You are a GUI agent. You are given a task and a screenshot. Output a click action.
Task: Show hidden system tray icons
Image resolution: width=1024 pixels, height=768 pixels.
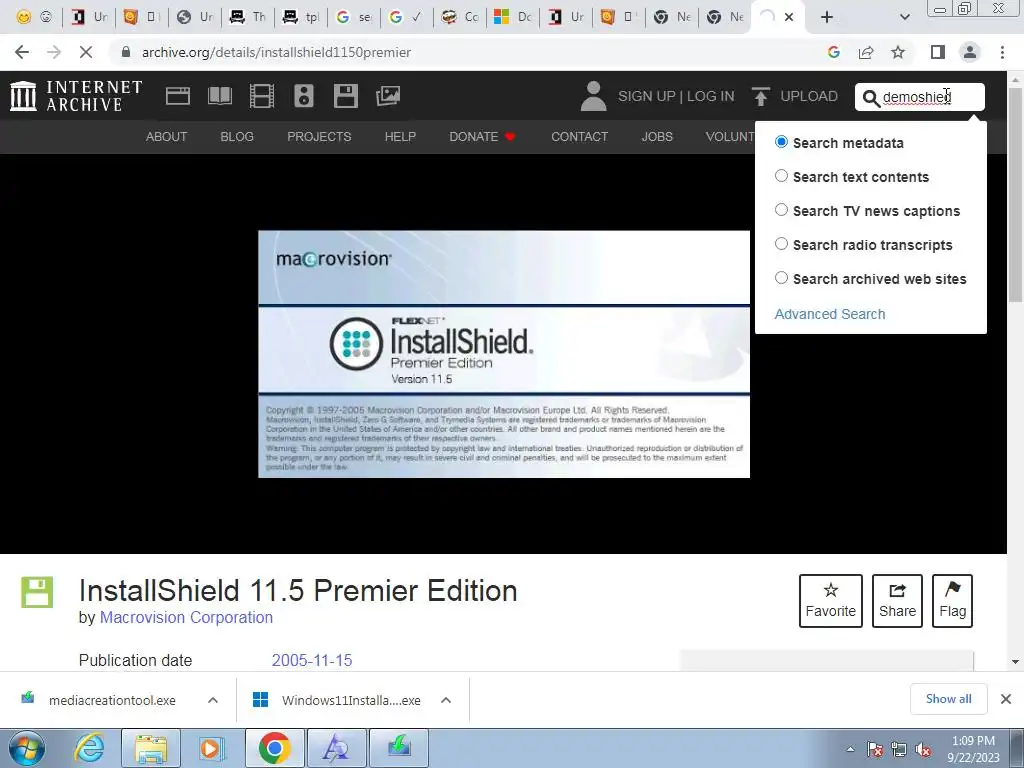850,749
